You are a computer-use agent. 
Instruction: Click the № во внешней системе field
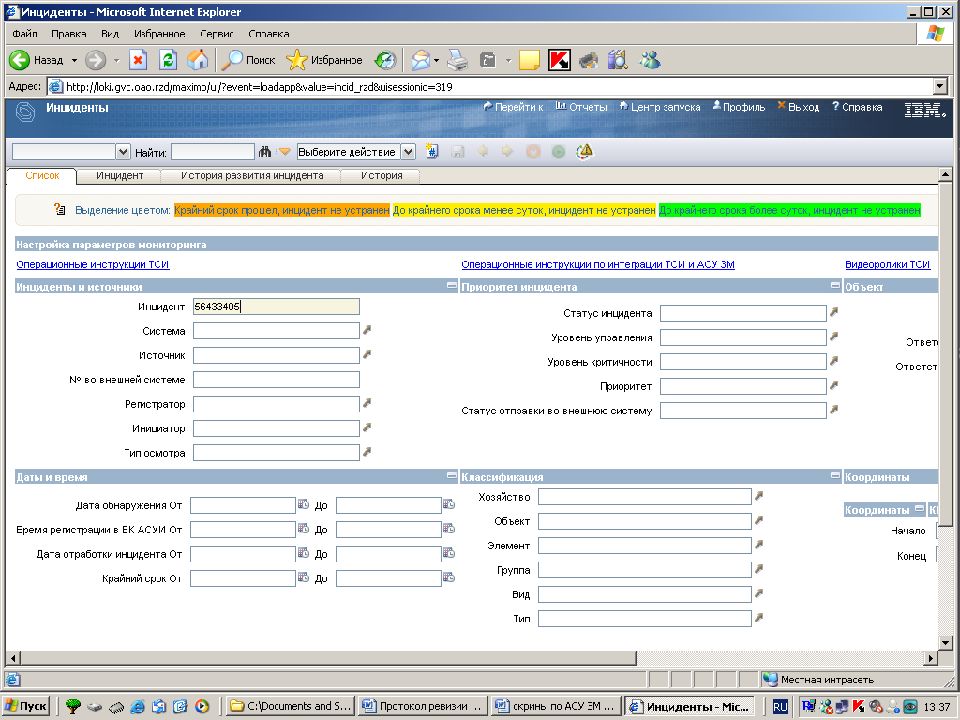point(276,380)
